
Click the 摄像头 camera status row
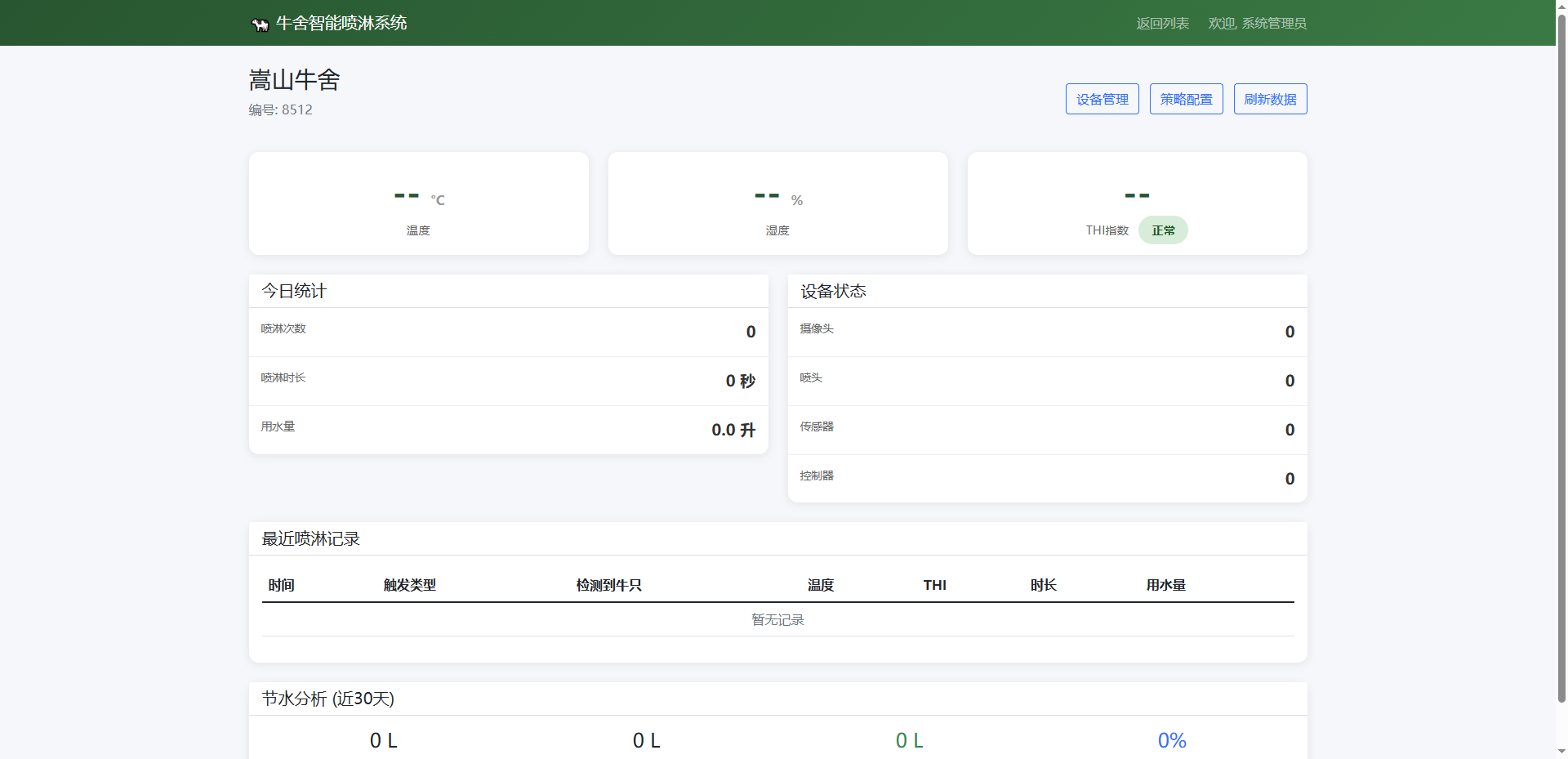tap(1047, 332)
